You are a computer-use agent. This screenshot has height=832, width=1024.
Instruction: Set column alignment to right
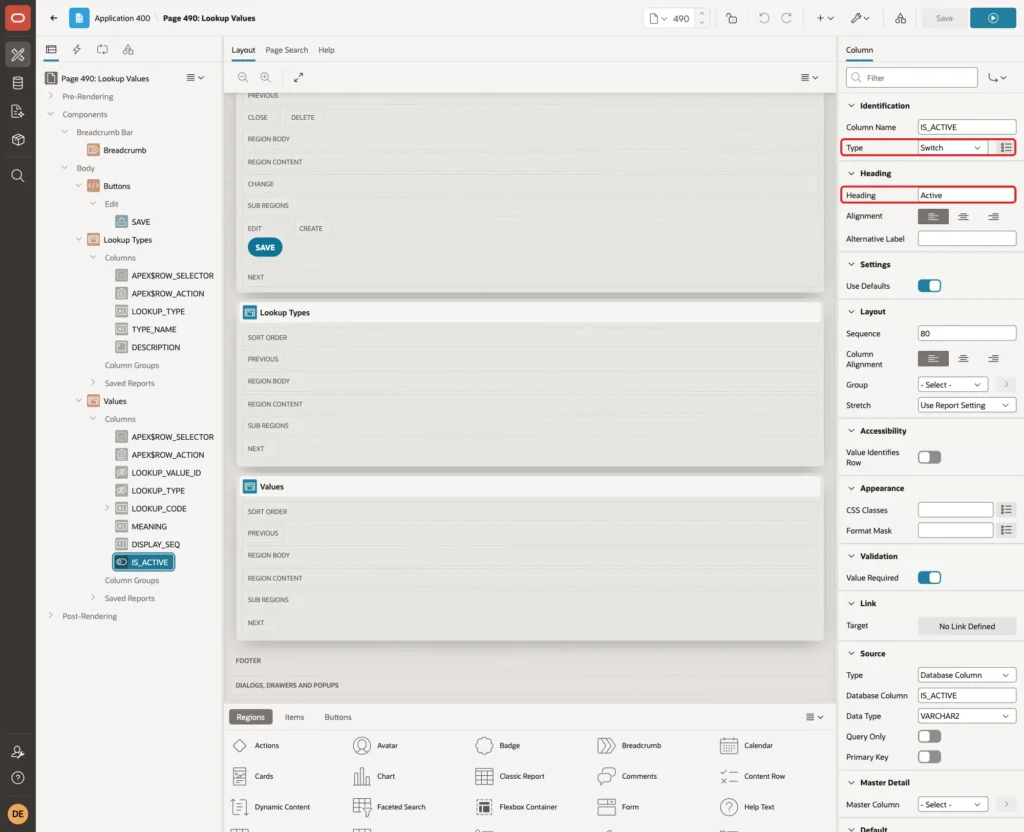[993, 359]
